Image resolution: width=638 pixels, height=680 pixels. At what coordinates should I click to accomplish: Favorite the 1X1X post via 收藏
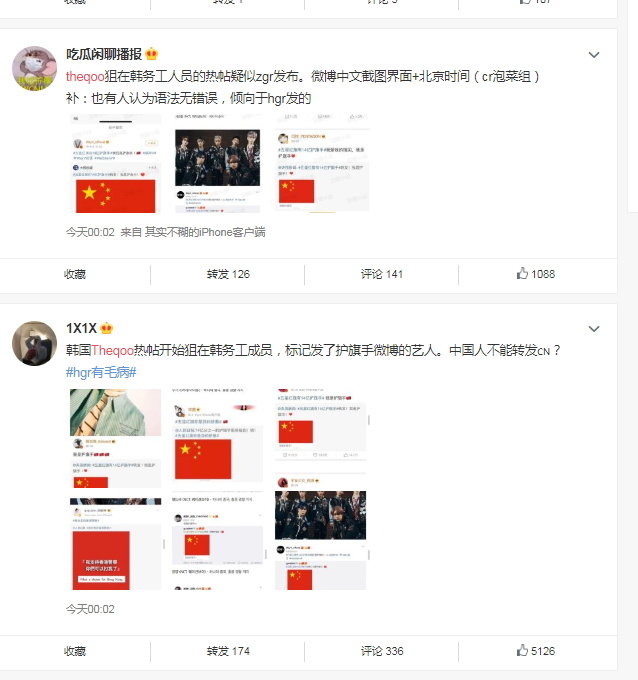[x=75, y=651]
